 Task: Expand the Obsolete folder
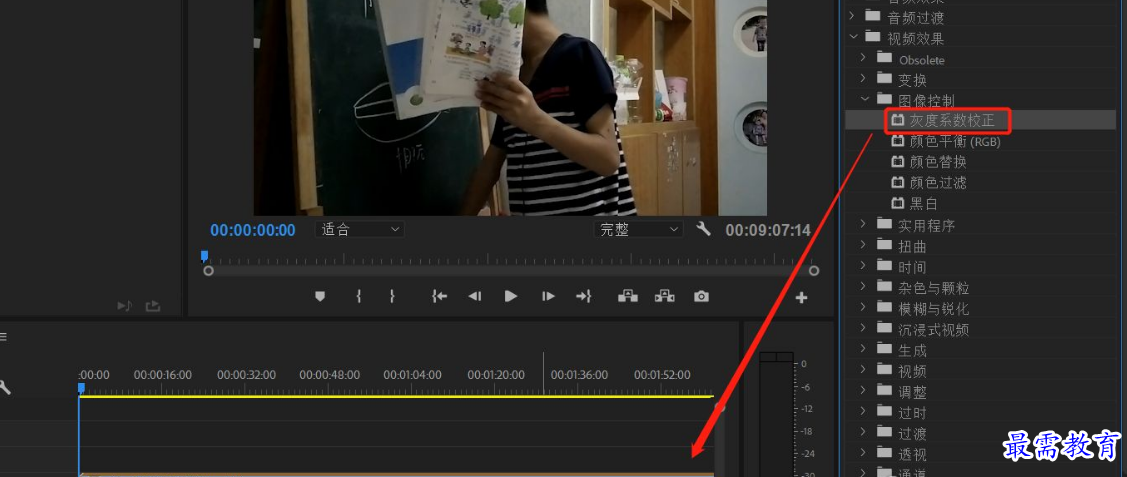click(864, 57)
